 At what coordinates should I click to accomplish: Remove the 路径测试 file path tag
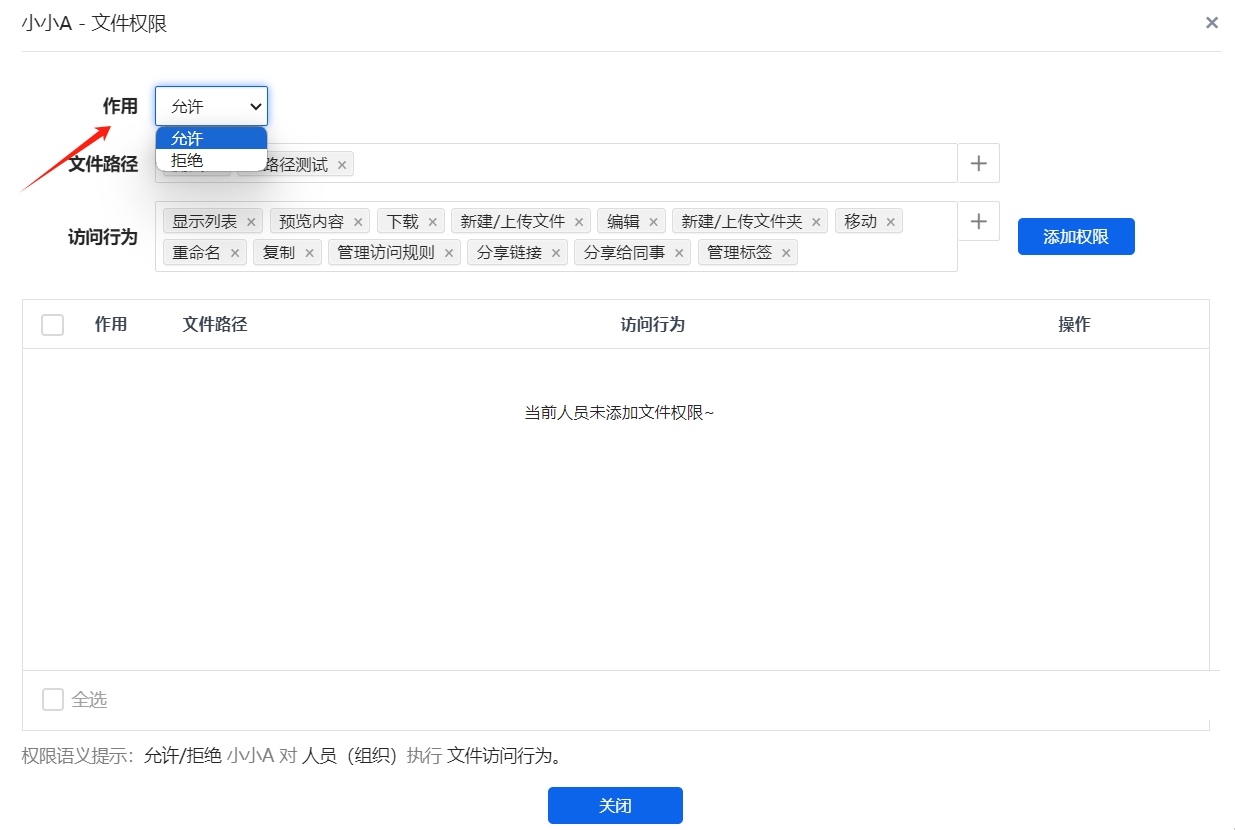coord(342,165)
